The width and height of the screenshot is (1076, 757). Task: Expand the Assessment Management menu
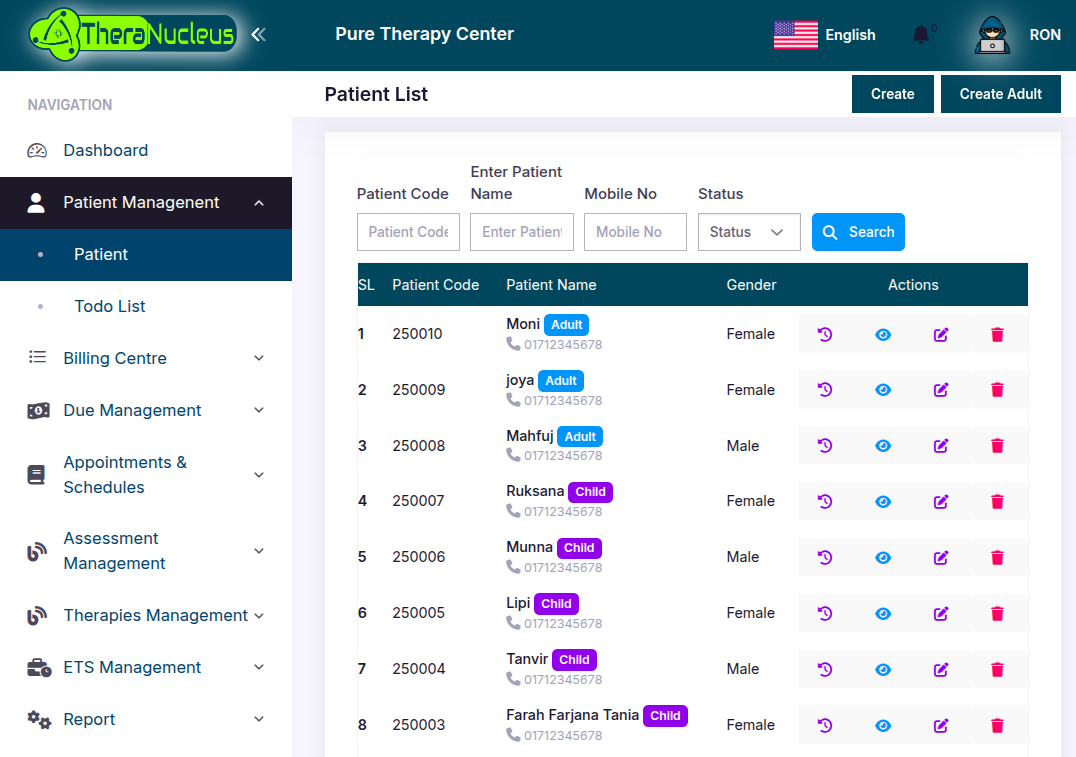click(x=145, y=551)
